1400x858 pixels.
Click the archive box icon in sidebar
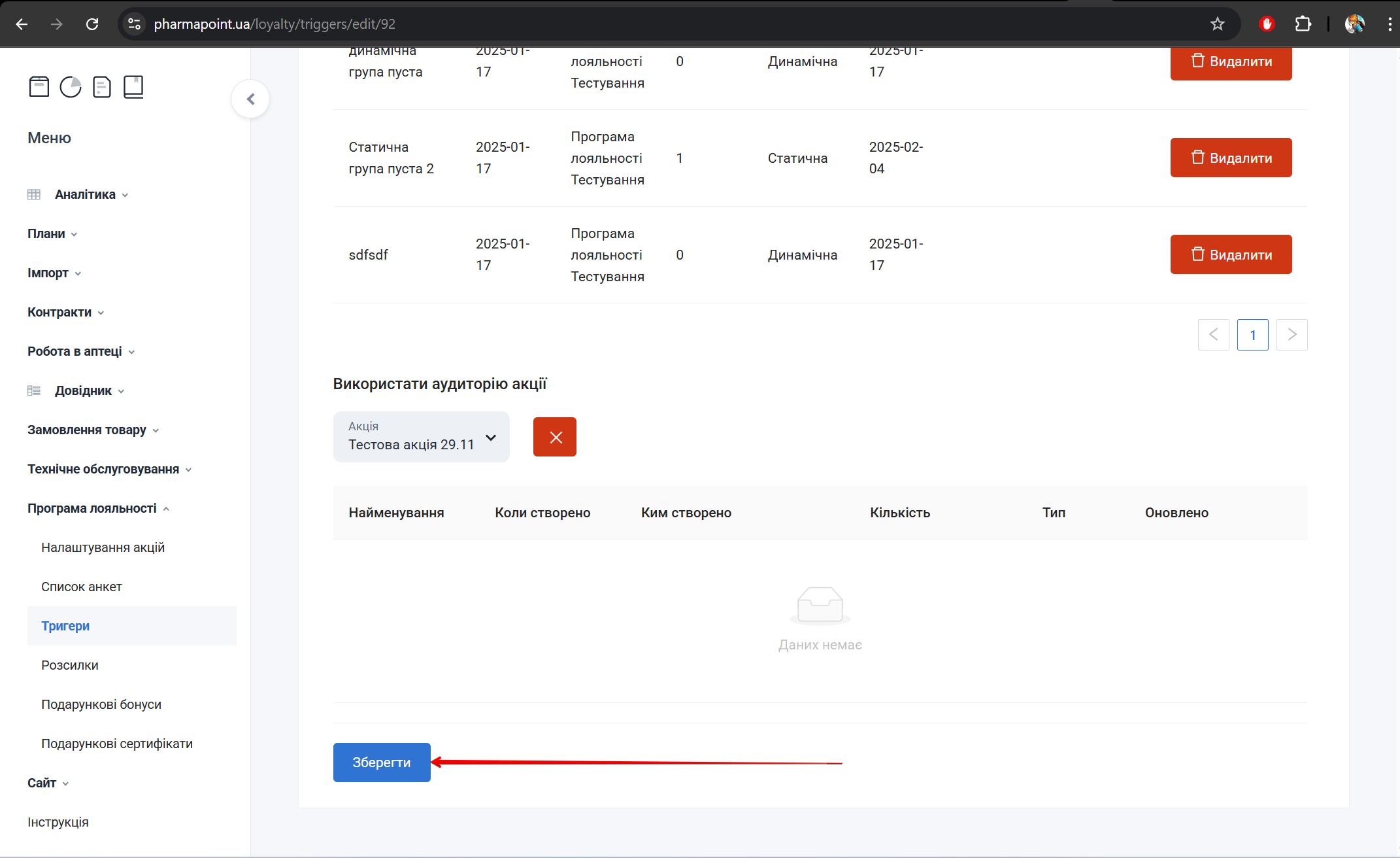tap(39, 86)
